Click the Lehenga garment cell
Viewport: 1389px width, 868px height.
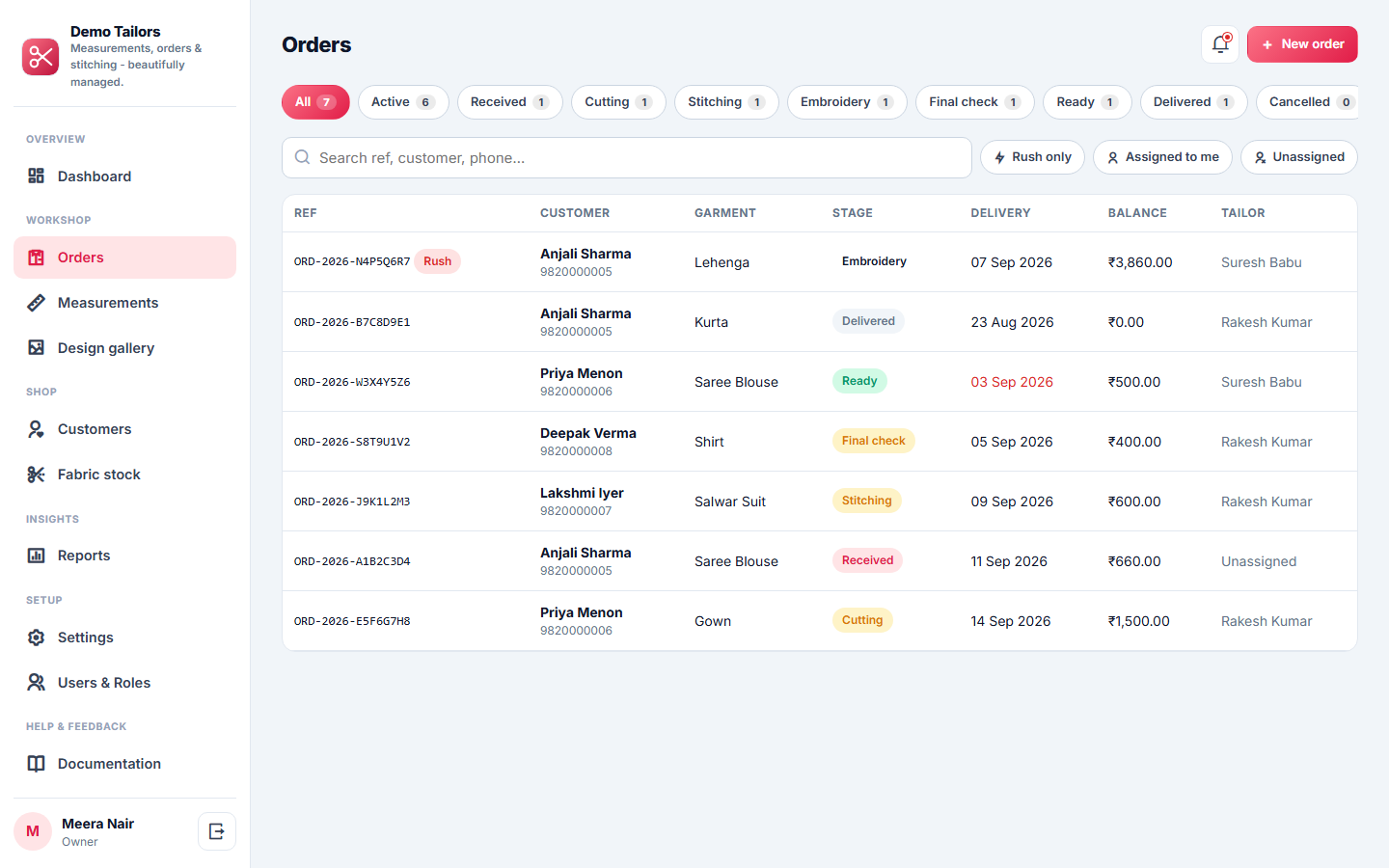point(722,262)
